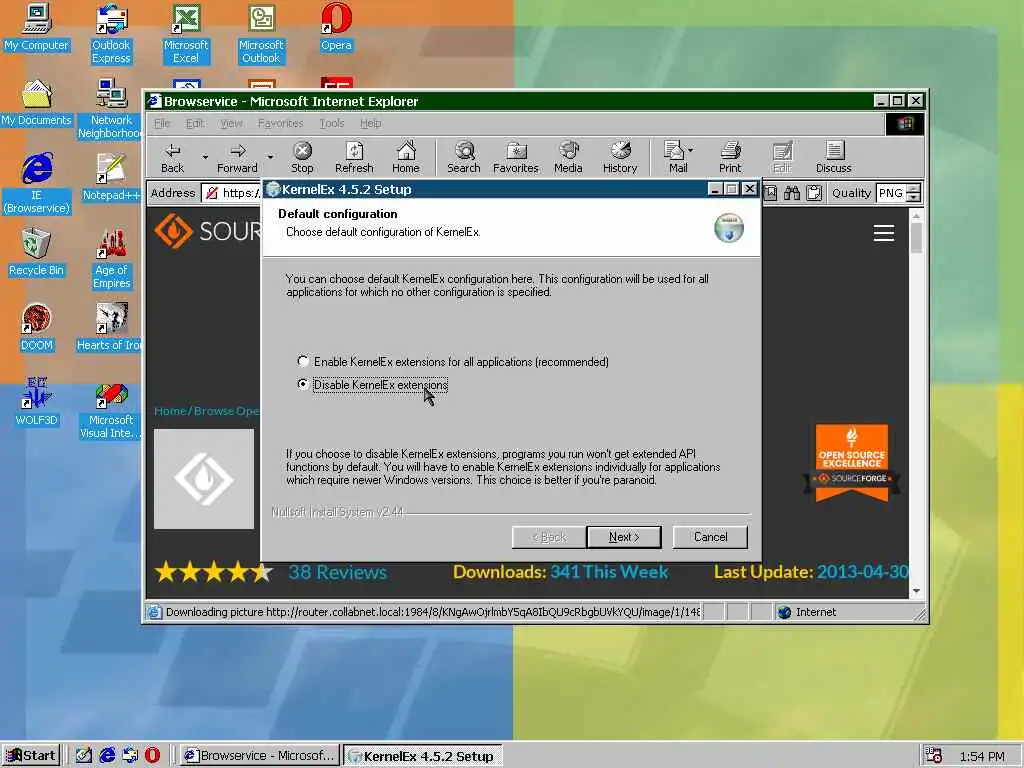Open the History toolbar icon

click(620, 158)
